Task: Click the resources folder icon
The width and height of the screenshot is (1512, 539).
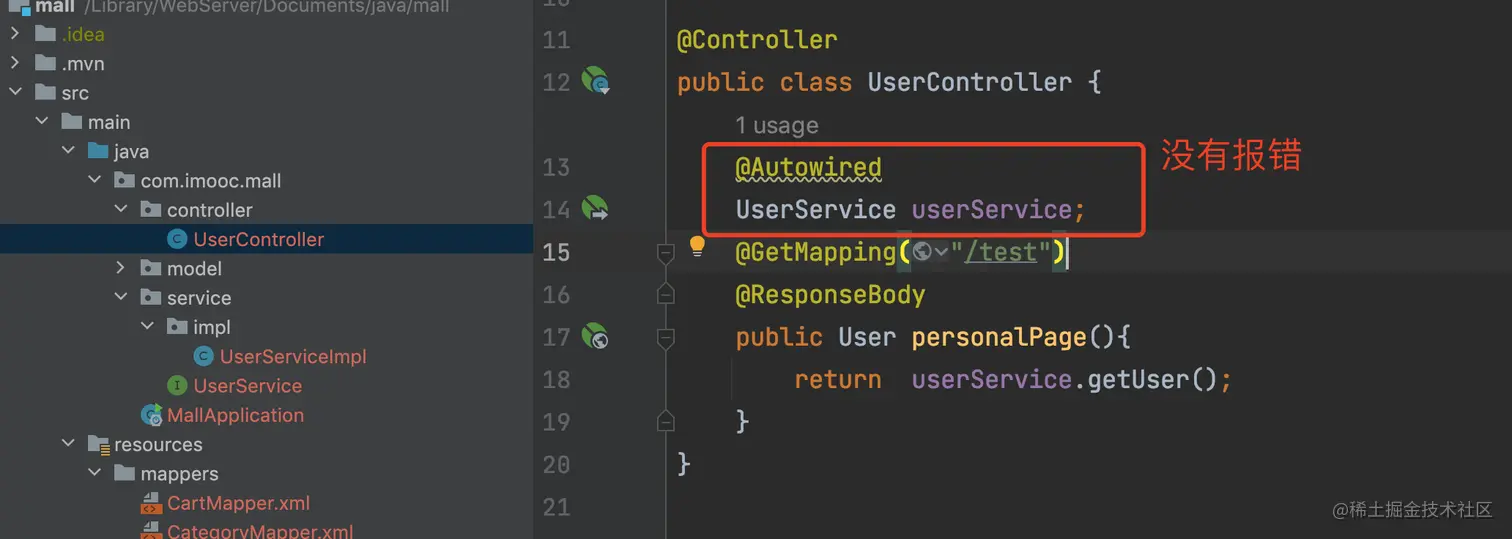Action: coord(98,444)
